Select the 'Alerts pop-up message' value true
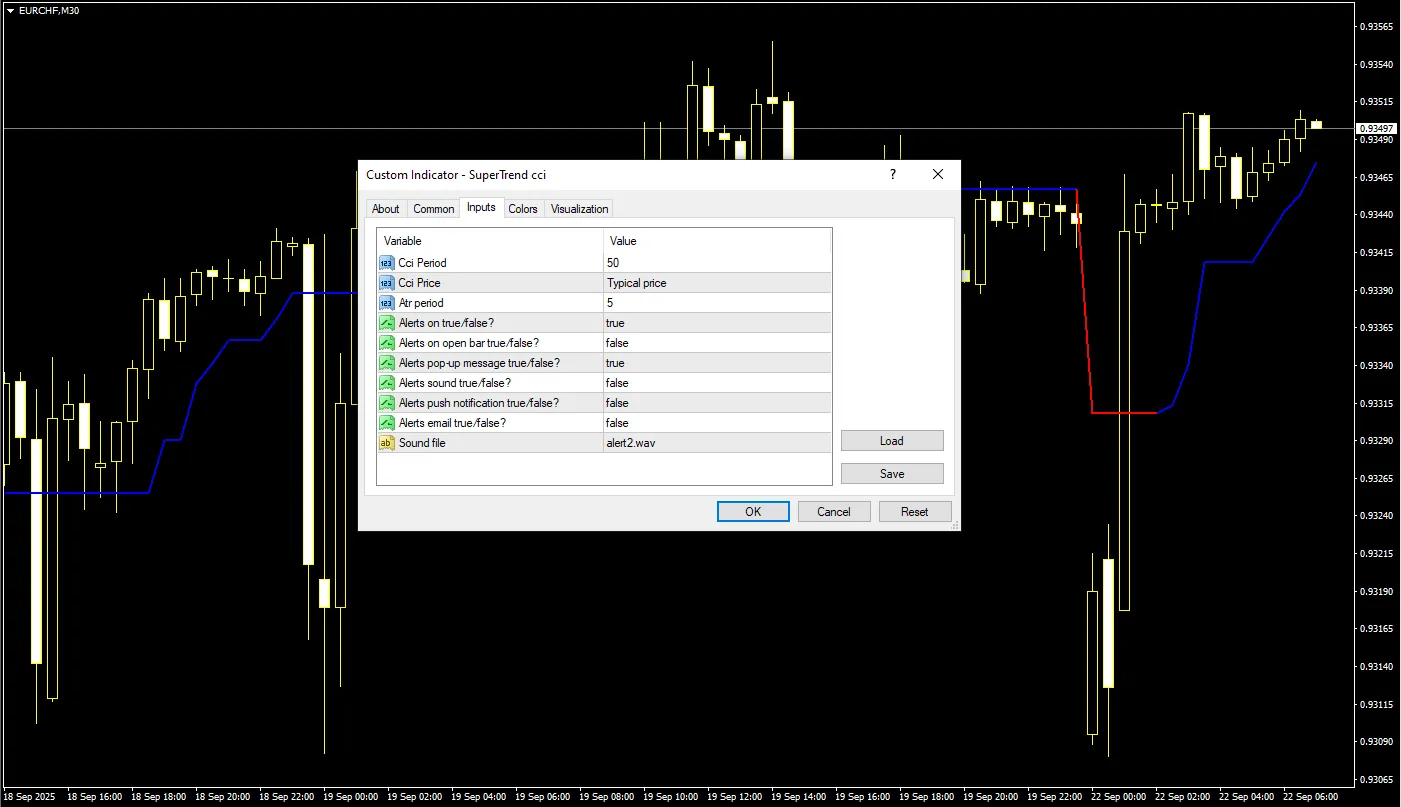This screenshot has height=807, width=1401. 717,363
